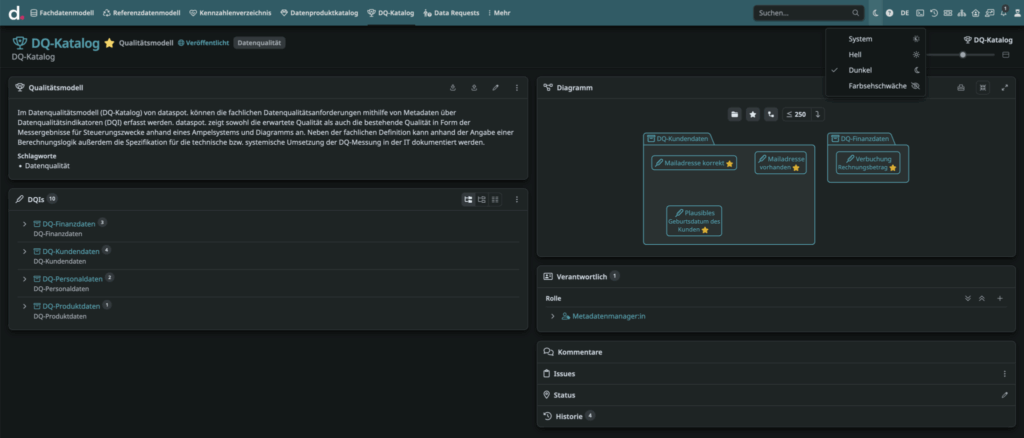Select 'Mailadresse korrekt' diagram node
1024x438 pixels.
click(694, 163)
